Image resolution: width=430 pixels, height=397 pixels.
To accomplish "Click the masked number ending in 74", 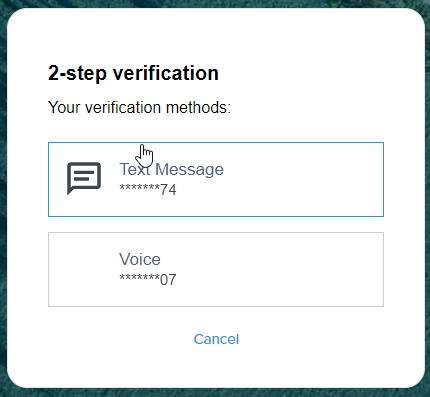I will click(x=148, y=190).
